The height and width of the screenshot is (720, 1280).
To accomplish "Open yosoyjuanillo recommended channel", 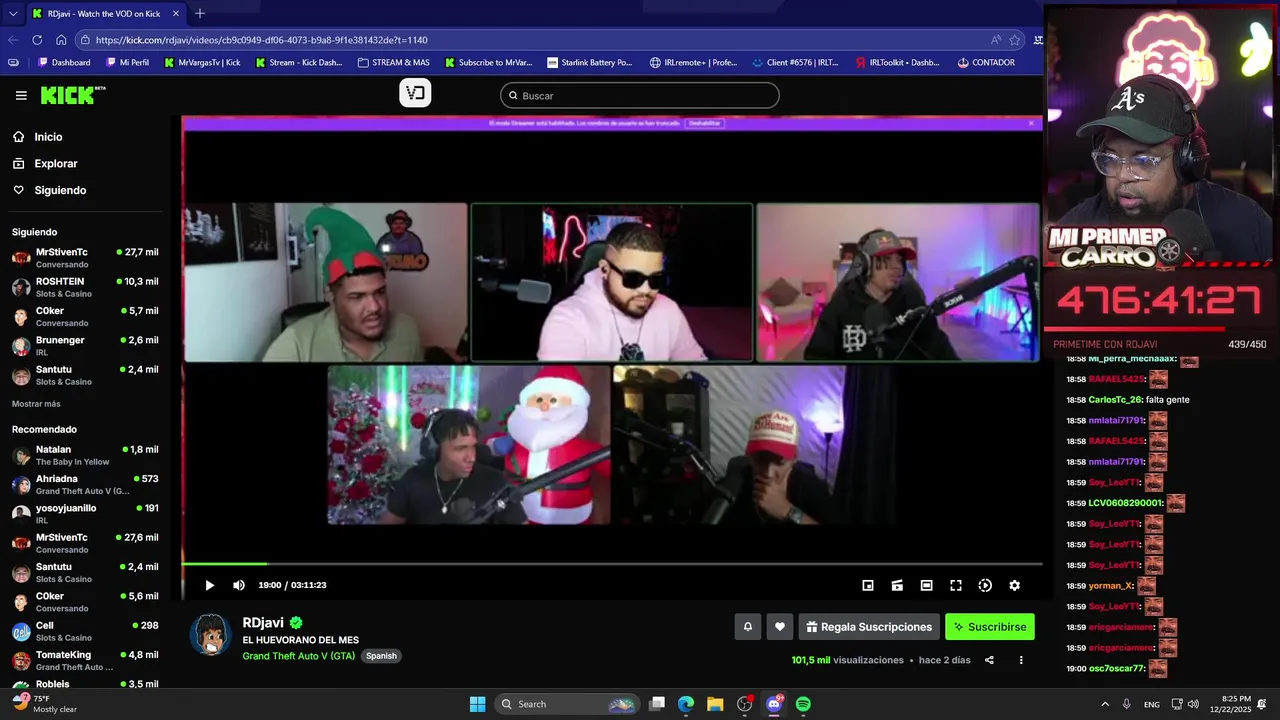I will (x=85, y=514).
